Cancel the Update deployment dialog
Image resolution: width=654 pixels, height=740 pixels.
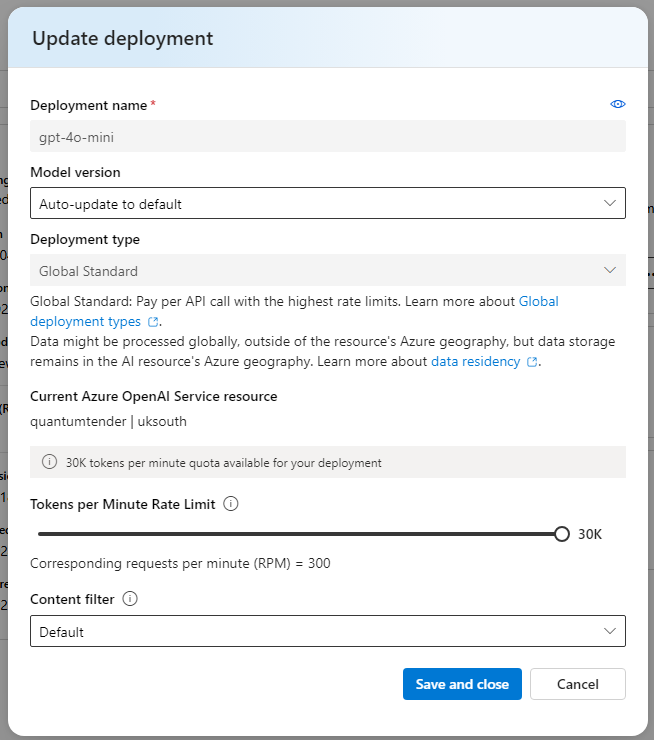click(x=577, y=684)
